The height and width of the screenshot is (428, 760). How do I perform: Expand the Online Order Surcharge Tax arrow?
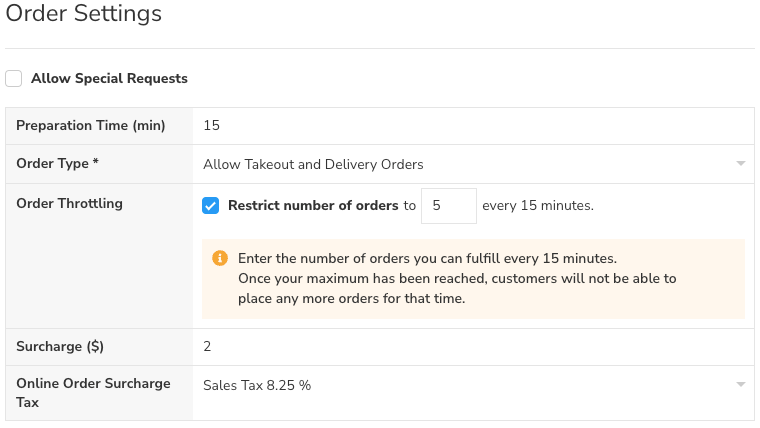click(x=740, y=385)
